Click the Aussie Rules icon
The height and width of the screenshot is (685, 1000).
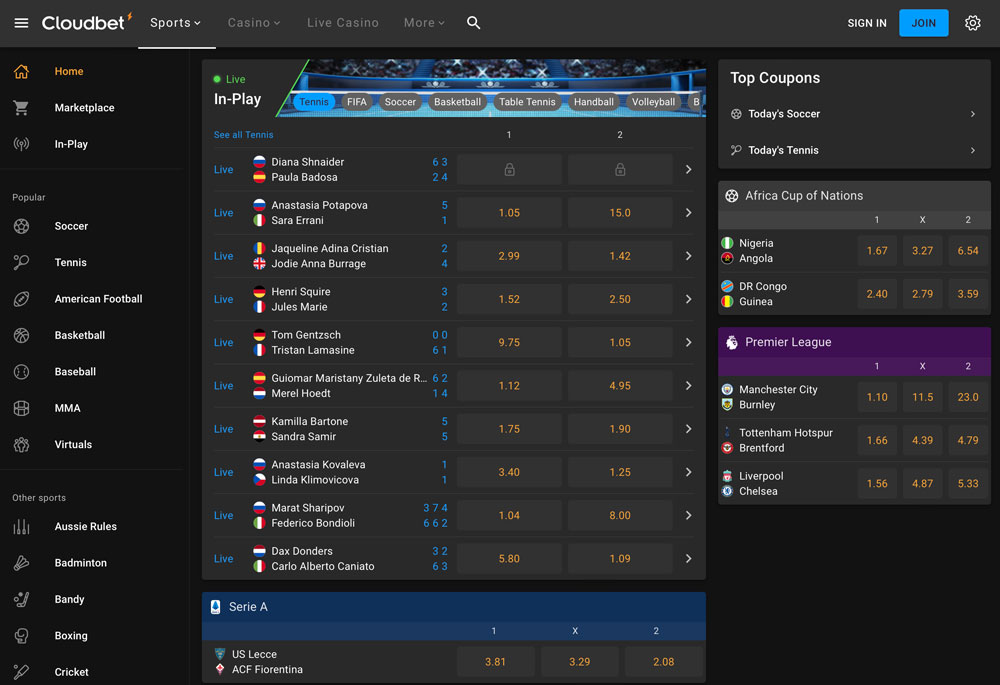coord(21,526)
